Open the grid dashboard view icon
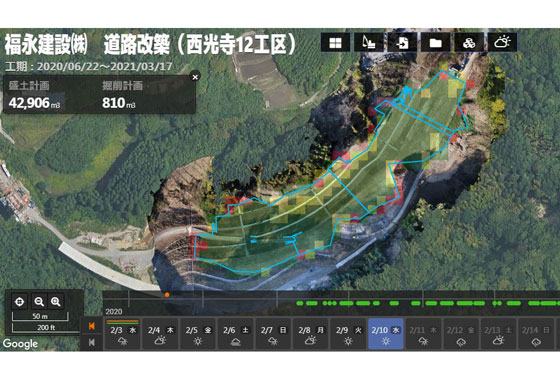560x379 pixels. (x=335, y=43)
